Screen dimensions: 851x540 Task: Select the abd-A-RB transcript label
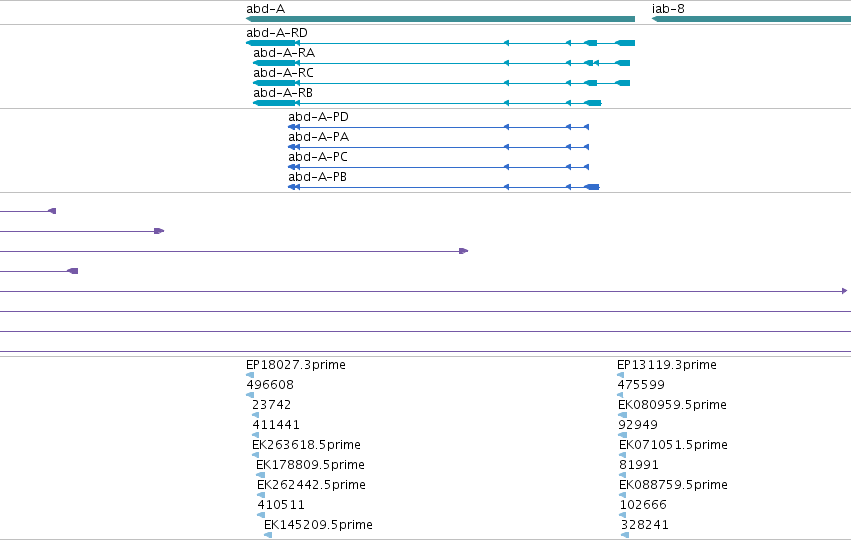click(283, 93)
